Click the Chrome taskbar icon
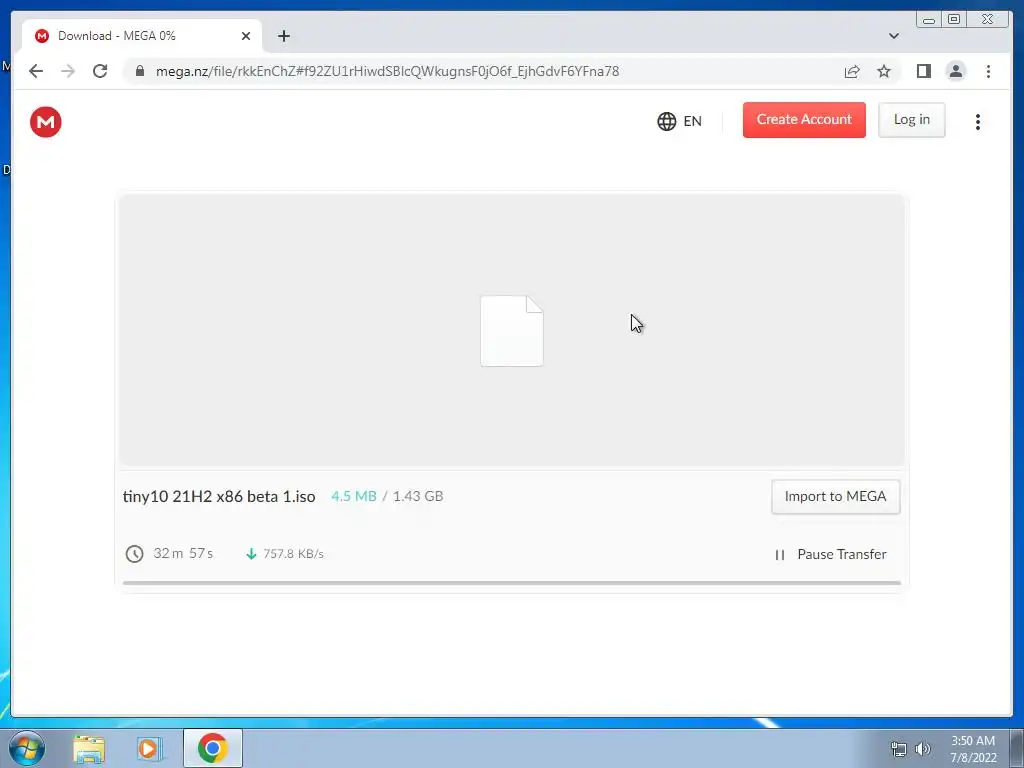1024x768 pixels. [x=213, y=748]
